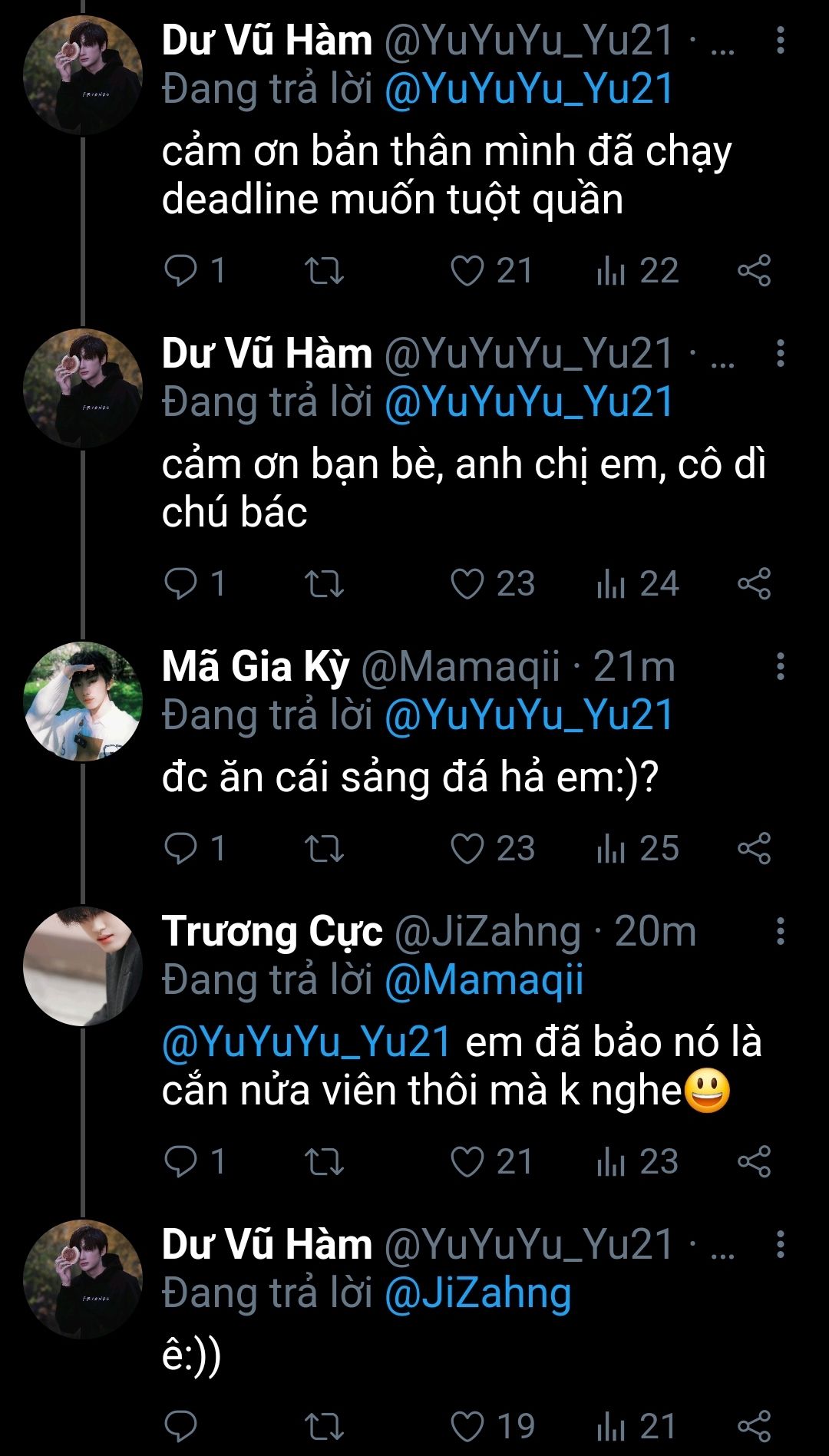Share the "ê:))" tweet
829x1456 pixels.
pyautogui.click(x=754, y=1427)
